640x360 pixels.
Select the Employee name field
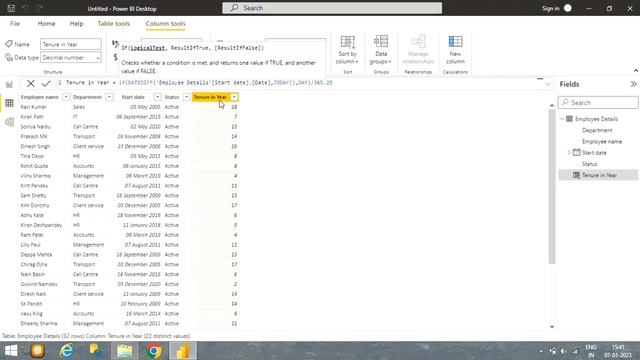coord(602,142)
